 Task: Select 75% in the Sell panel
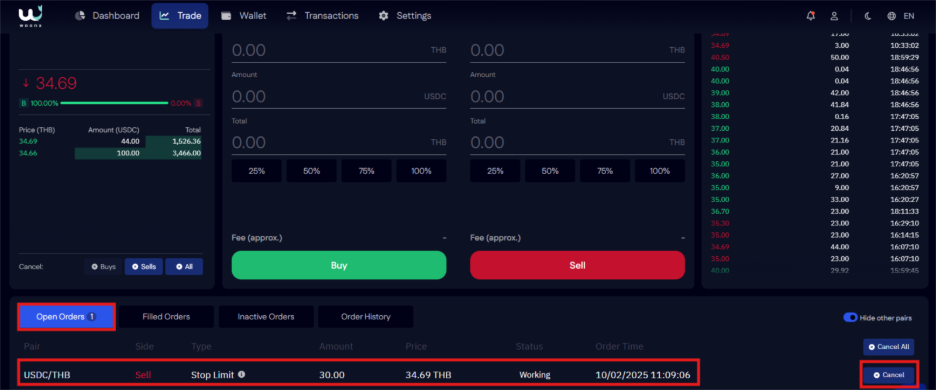605,171
